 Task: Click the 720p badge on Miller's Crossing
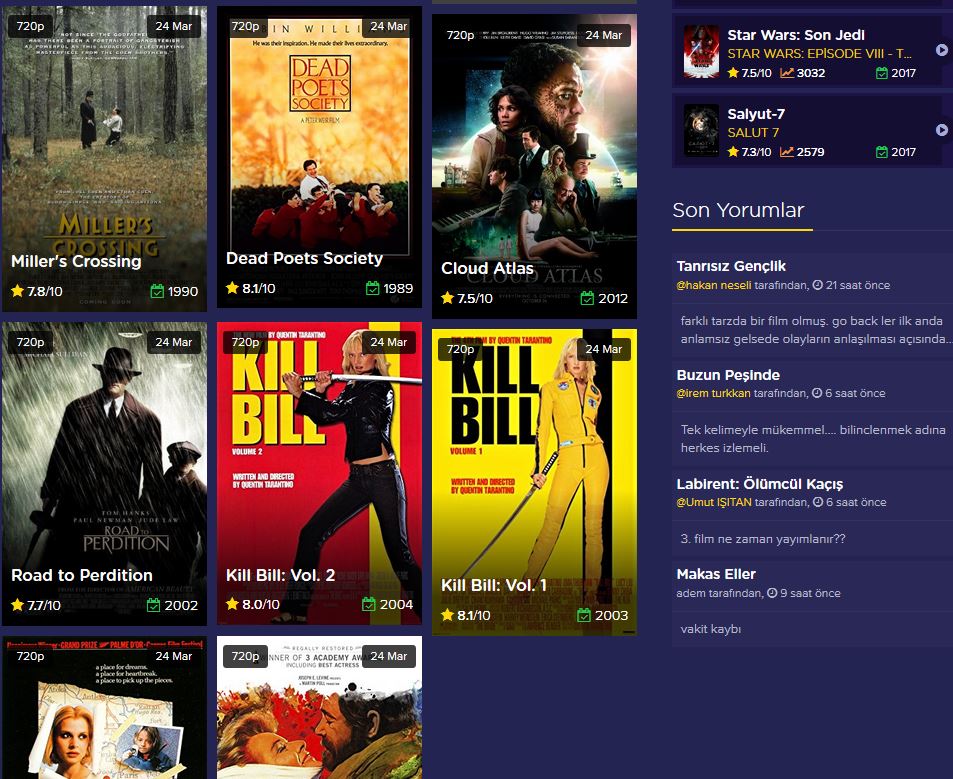(30, 26)
